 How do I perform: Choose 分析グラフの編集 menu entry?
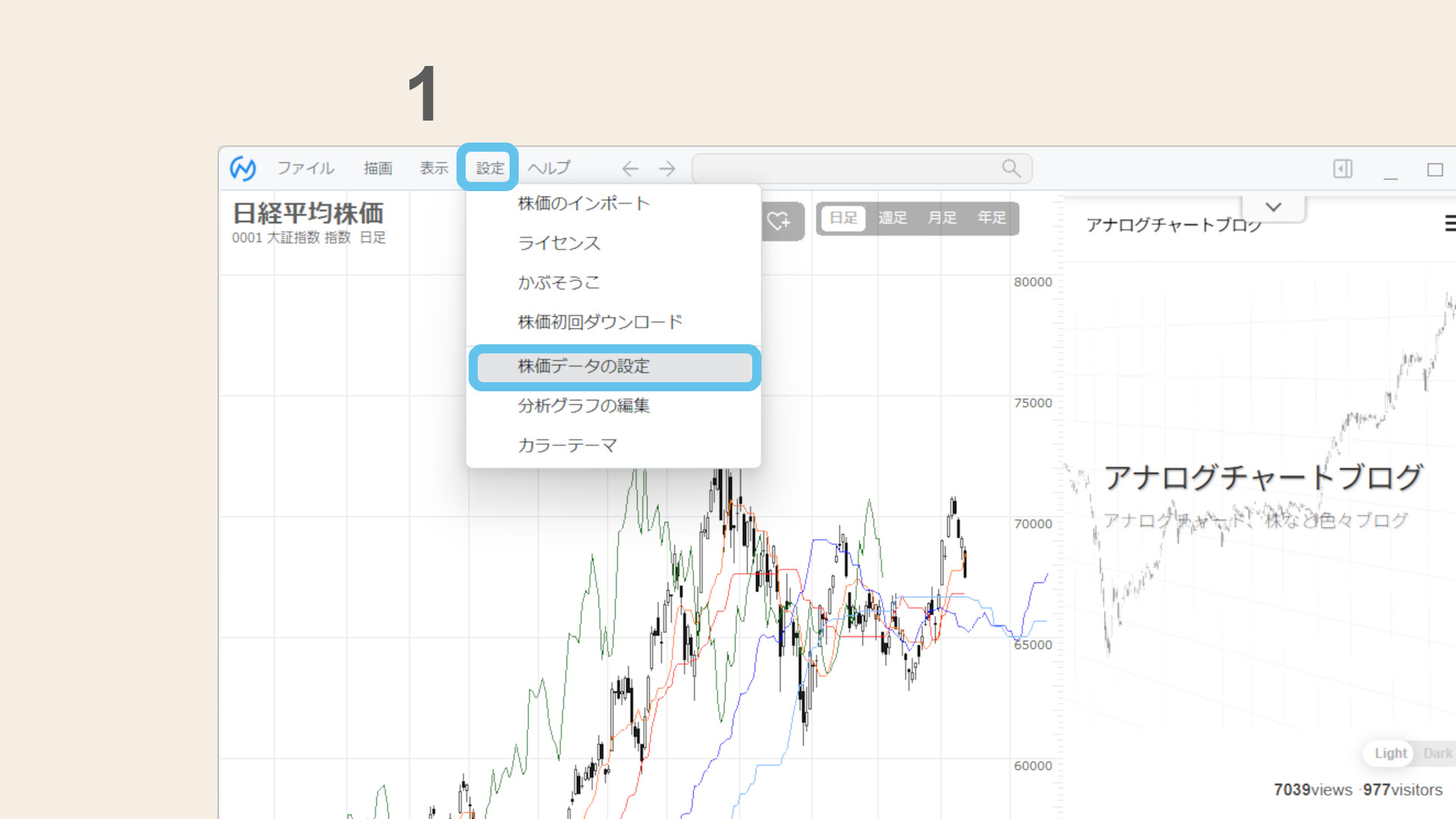coord(613,406)
